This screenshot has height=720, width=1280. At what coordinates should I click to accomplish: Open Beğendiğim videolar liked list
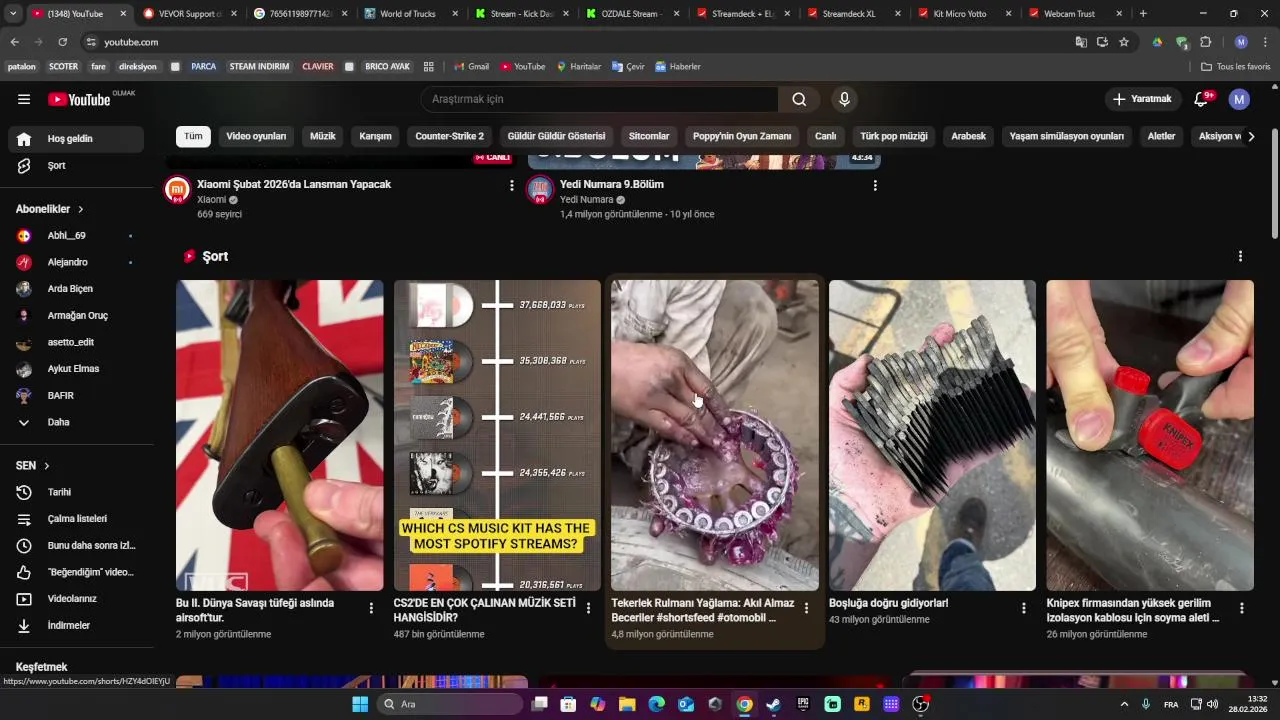click(75, 572)
